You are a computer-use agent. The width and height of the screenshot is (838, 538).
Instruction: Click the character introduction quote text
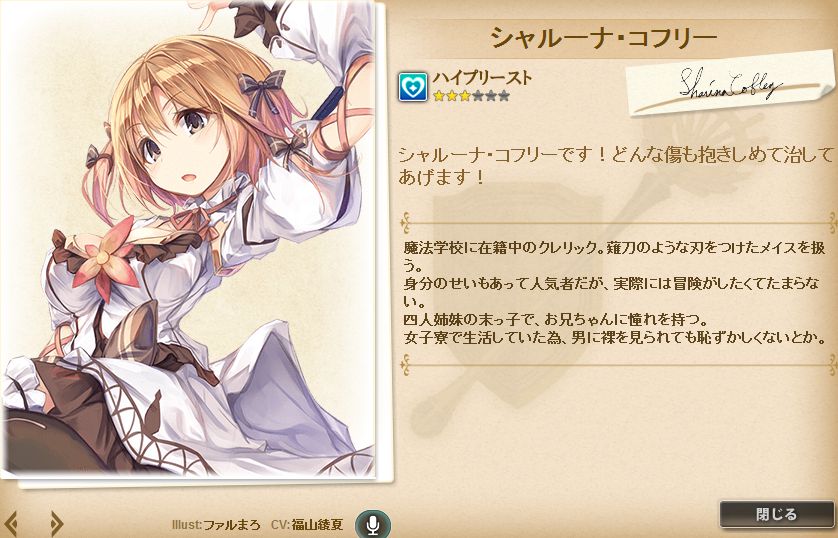tap(616, 165)
